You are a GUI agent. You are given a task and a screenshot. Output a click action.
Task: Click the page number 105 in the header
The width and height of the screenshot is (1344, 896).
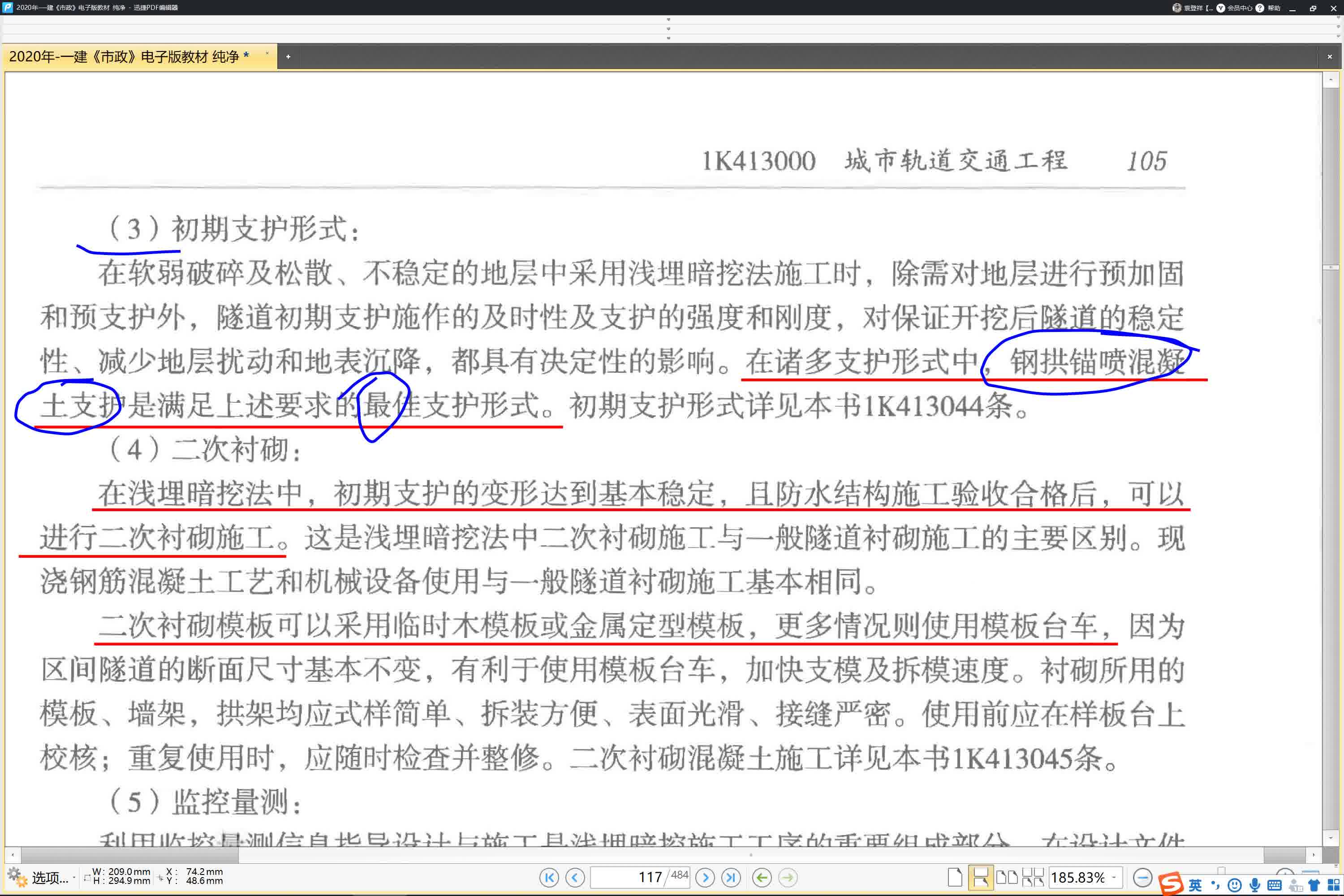1146,161
